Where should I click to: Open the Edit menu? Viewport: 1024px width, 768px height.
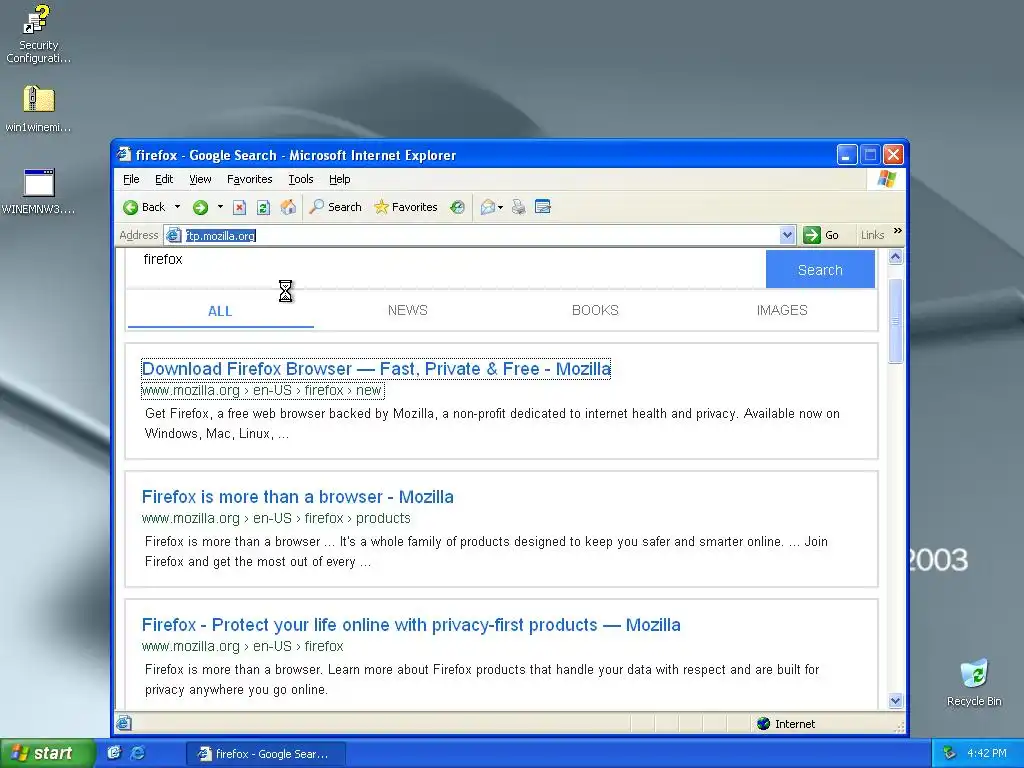[164, 179]
